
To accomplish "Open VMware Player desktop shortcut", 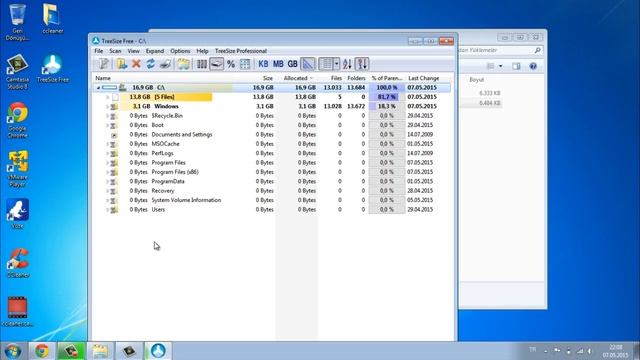I will click(18, 169).
